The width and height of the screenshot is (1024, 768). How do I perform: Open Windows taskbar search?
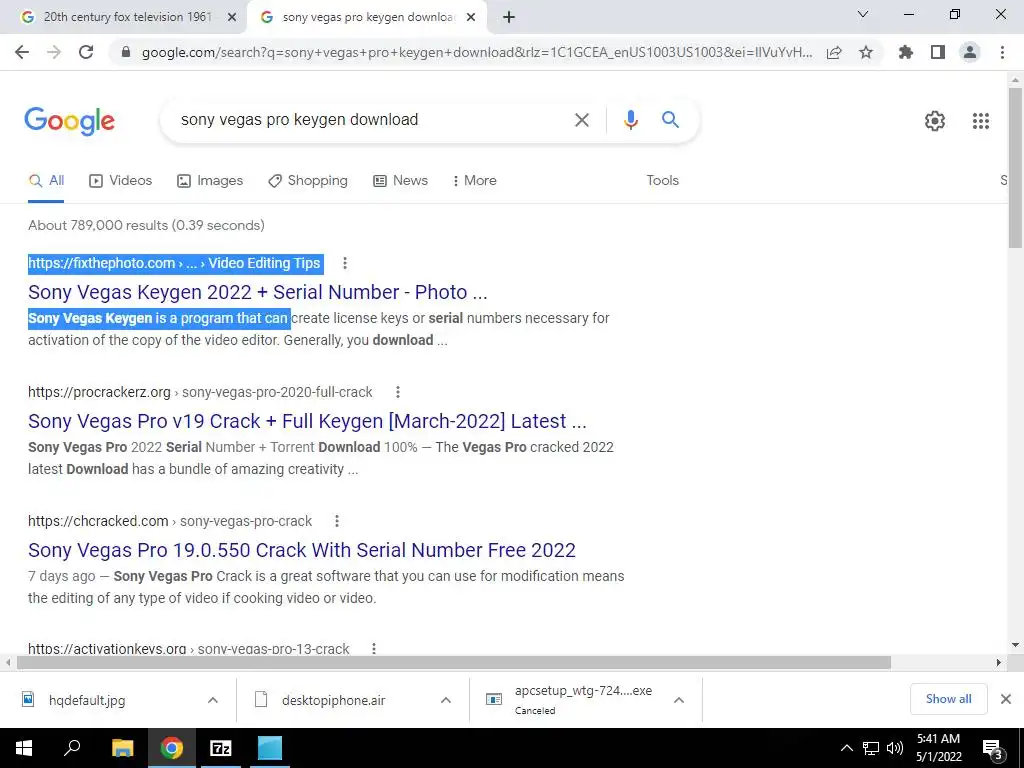[x=72, y=748]
